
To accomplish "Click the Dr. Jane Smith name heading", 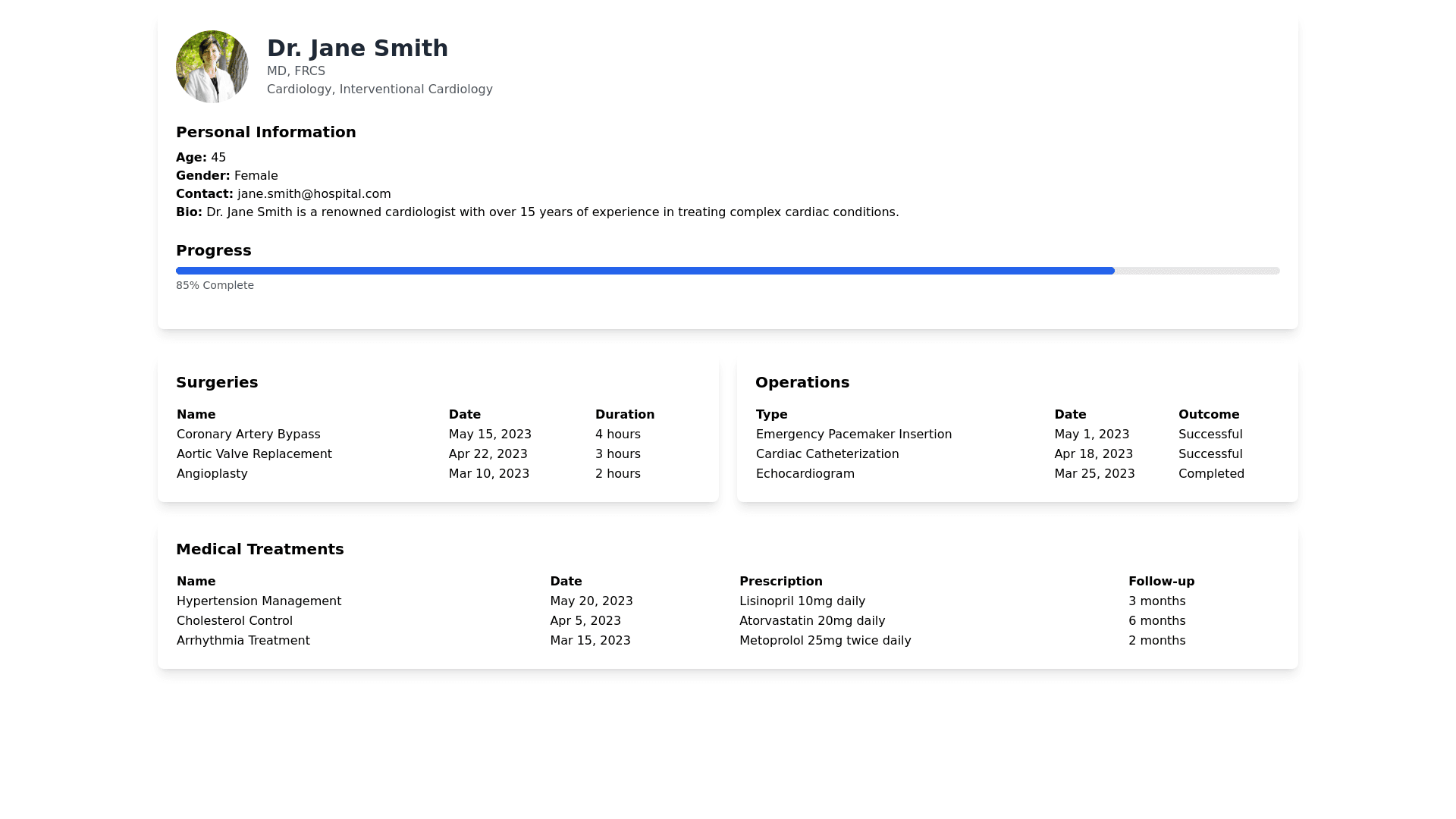I will pos(357,49).
